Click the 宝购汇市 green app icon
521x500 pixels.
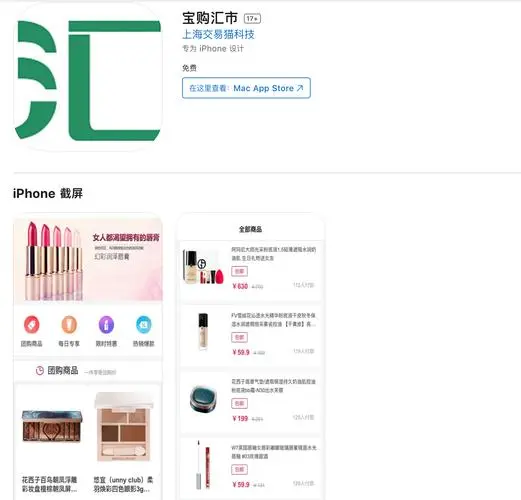[88, 77]
